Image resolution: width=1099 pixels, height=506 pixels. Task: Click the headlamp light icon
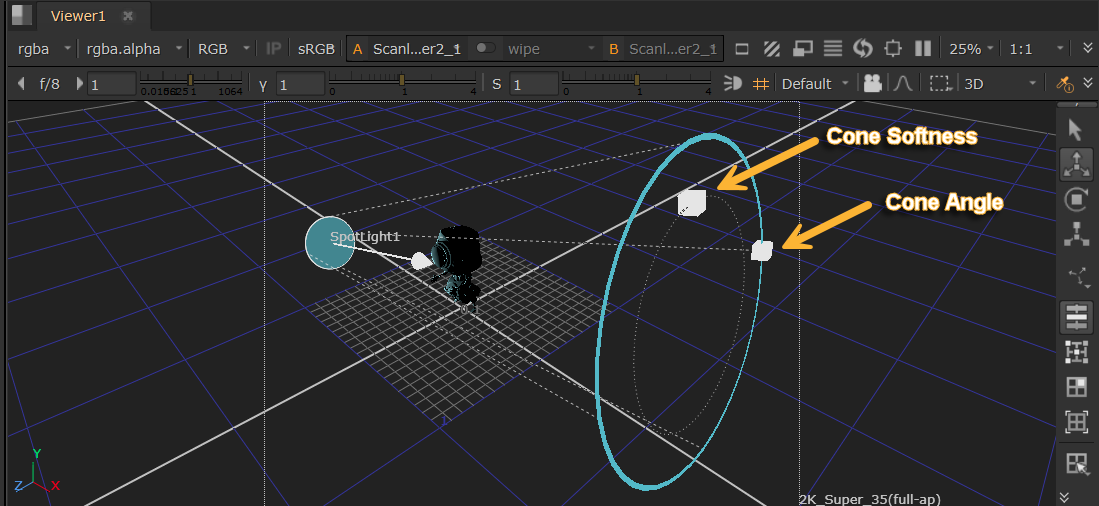coord(733,84)
